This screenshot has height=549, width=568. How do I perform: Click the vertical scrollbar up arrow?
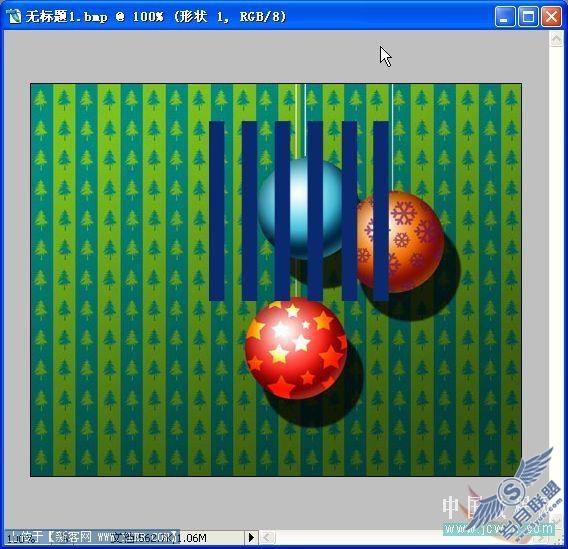[x=556, y=39]
